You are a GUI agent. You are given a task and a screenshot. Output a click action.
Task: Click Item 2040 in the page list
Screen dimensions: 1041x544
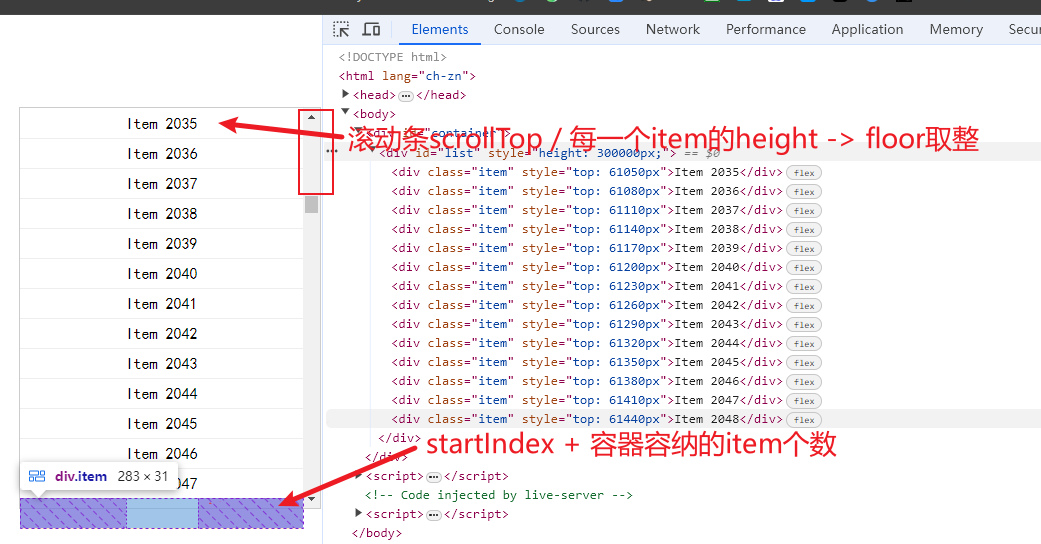162,274
